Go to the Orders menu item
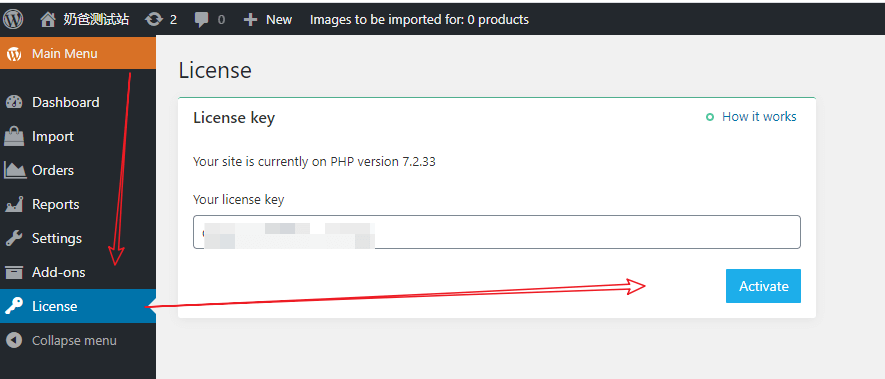Viewport: 885px width, 379px height. tap(78, 170)
